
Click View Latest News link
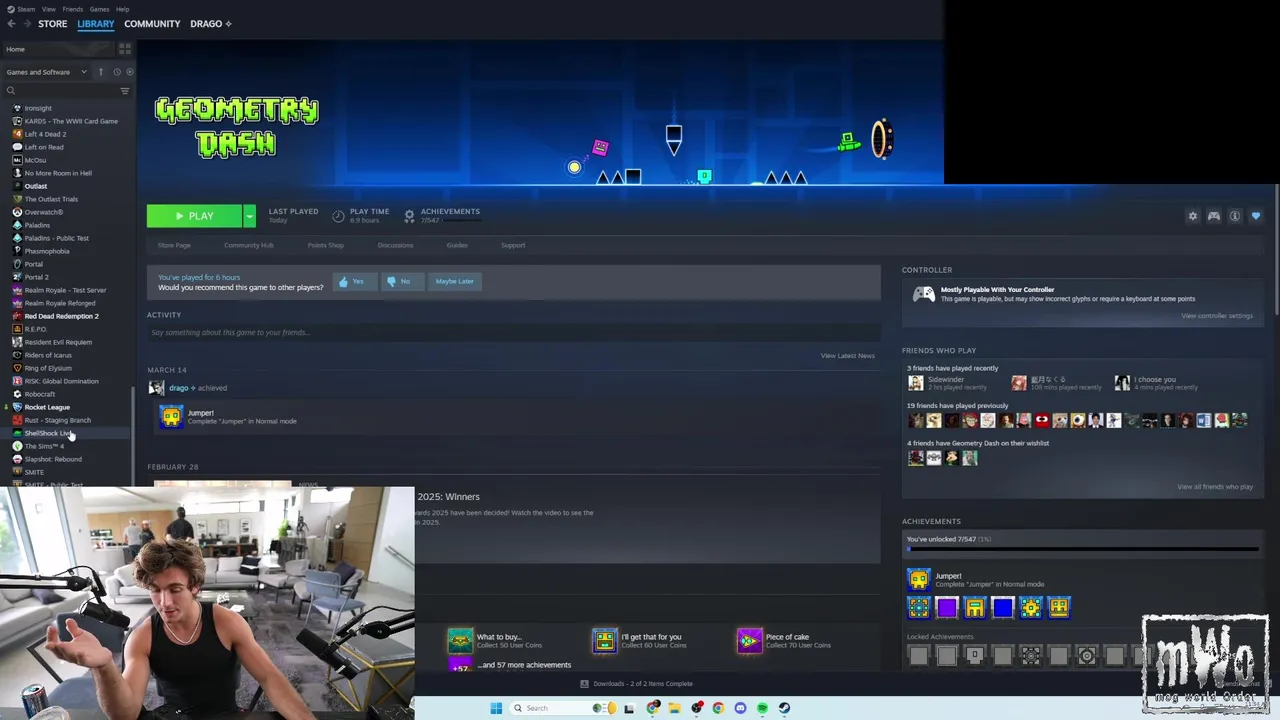point(847,356)
